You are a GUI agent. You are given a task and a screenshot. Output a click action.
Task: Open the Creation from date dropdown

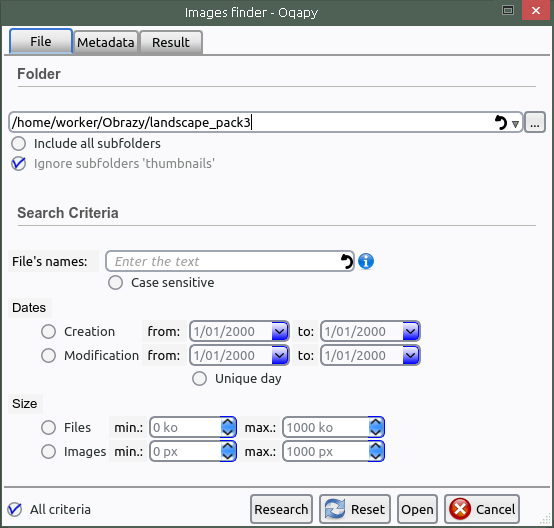(279, 332)
